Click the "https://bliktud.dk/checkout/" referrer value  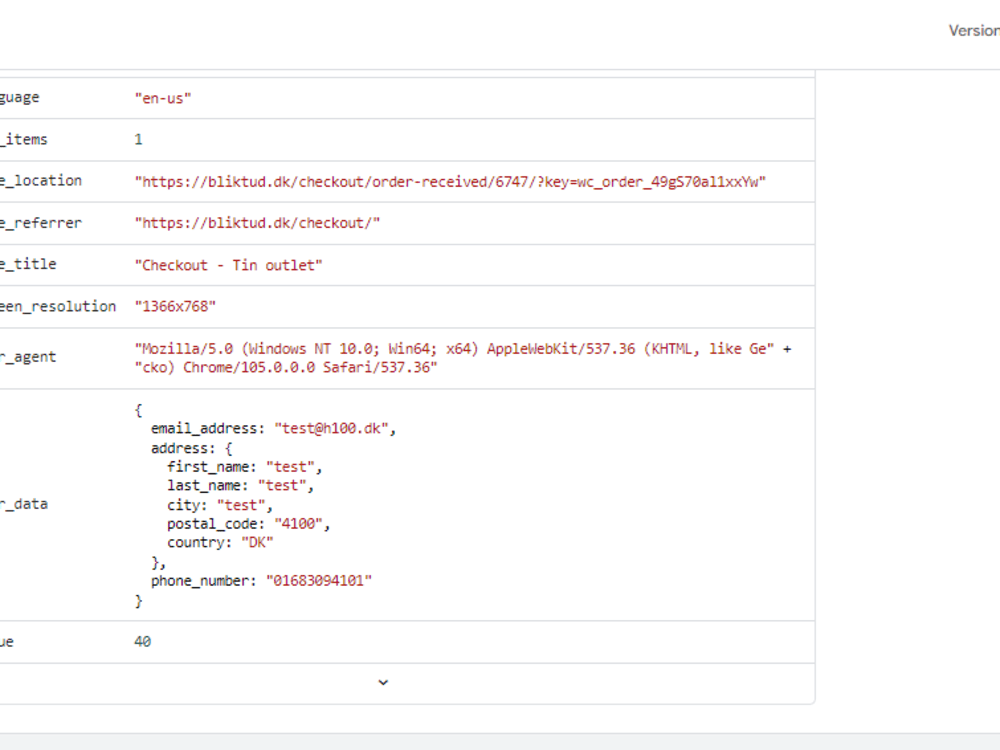257,223
